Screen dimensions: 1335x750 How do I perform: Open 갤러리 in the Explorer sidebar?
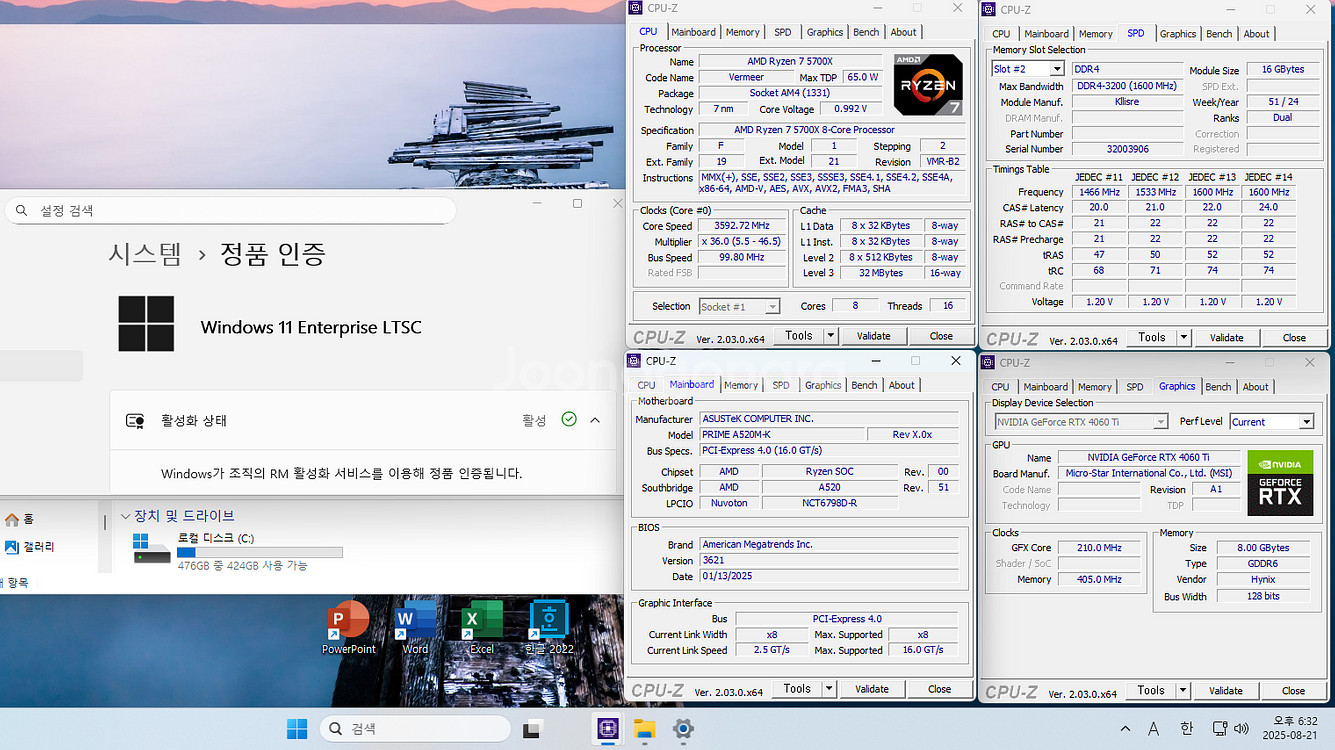point(30,547)
